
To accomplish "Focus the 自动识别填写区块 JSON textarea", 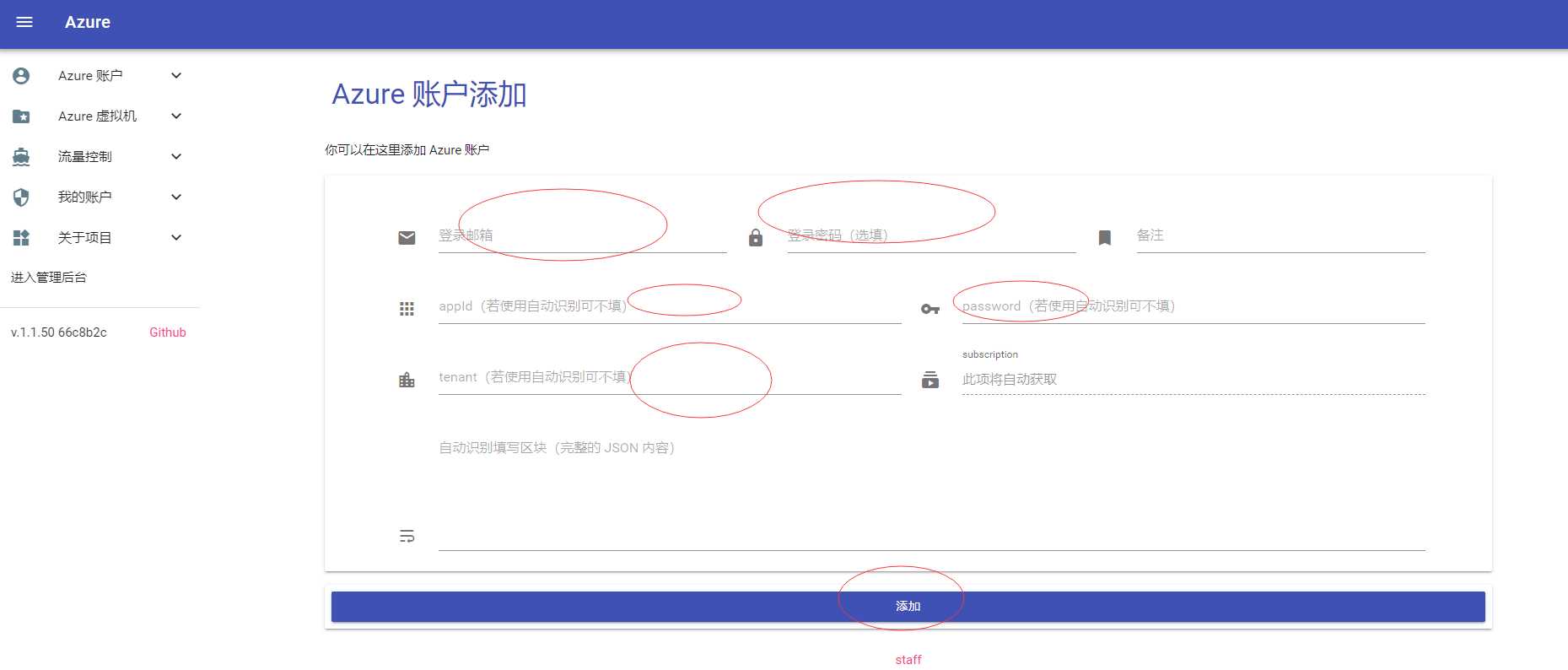I will tap(932, 492).
